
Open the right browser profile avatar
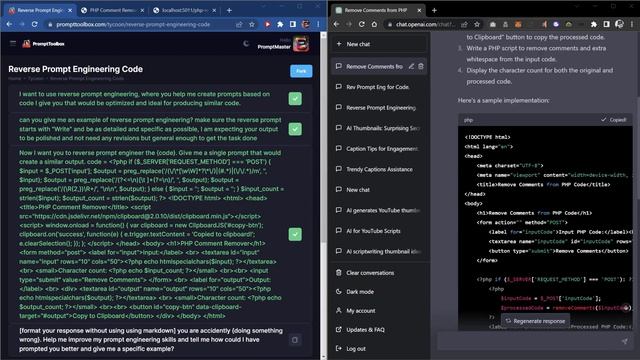tap(619, 24)
